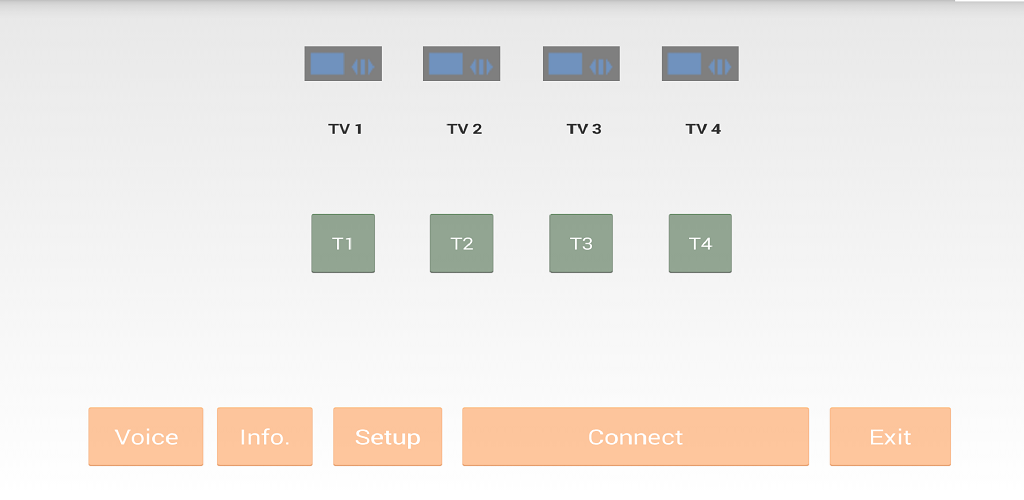Toggle the T1 transmitter button
This screenshot has width=1024, height=500.
(343, 243)
